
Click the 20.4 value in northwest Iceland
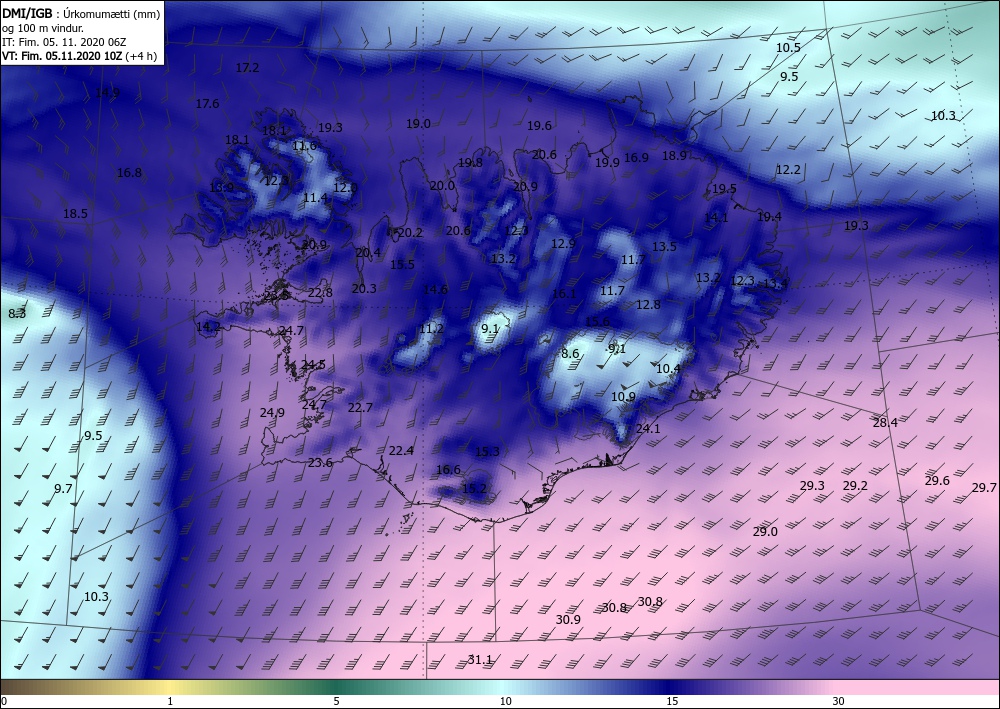[368, 253]
